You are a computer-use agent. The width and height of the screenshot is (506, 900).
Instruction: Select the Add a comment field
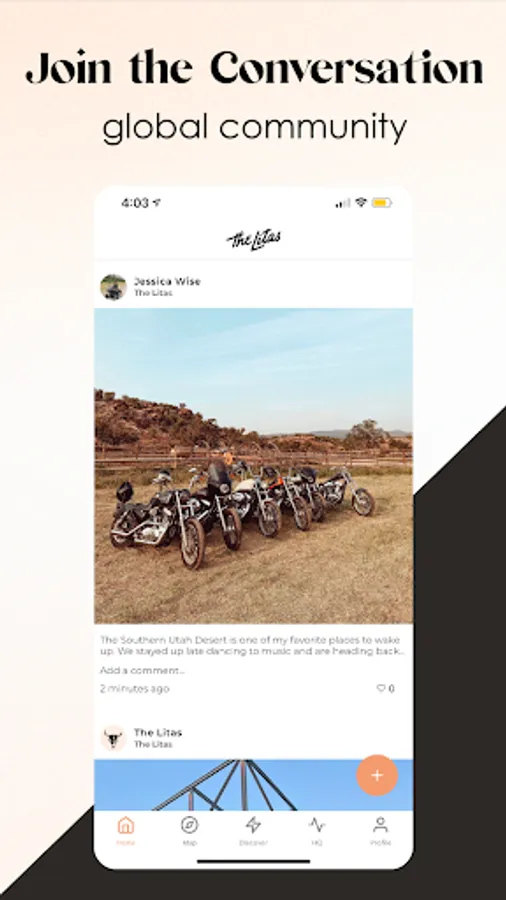click(143, 670)
